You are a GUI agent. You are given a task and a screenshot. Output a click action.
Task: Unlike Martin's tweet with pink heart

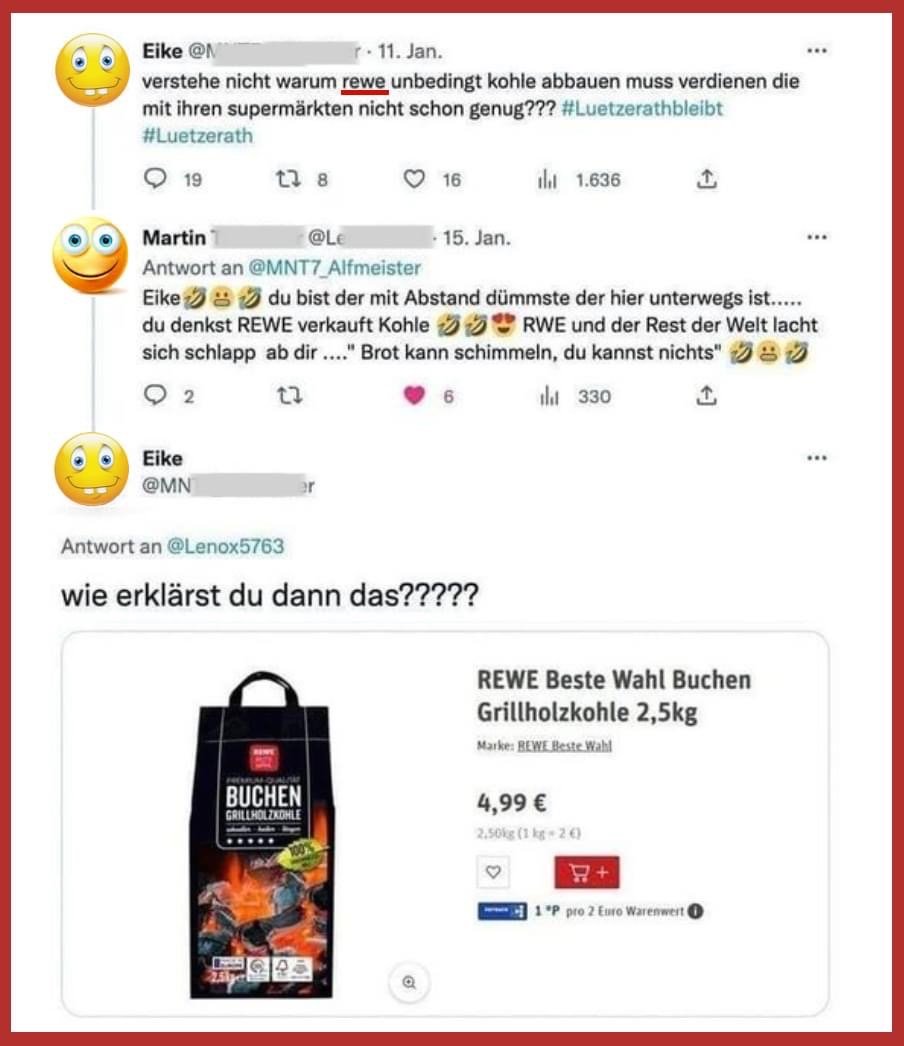coord(414,395)
